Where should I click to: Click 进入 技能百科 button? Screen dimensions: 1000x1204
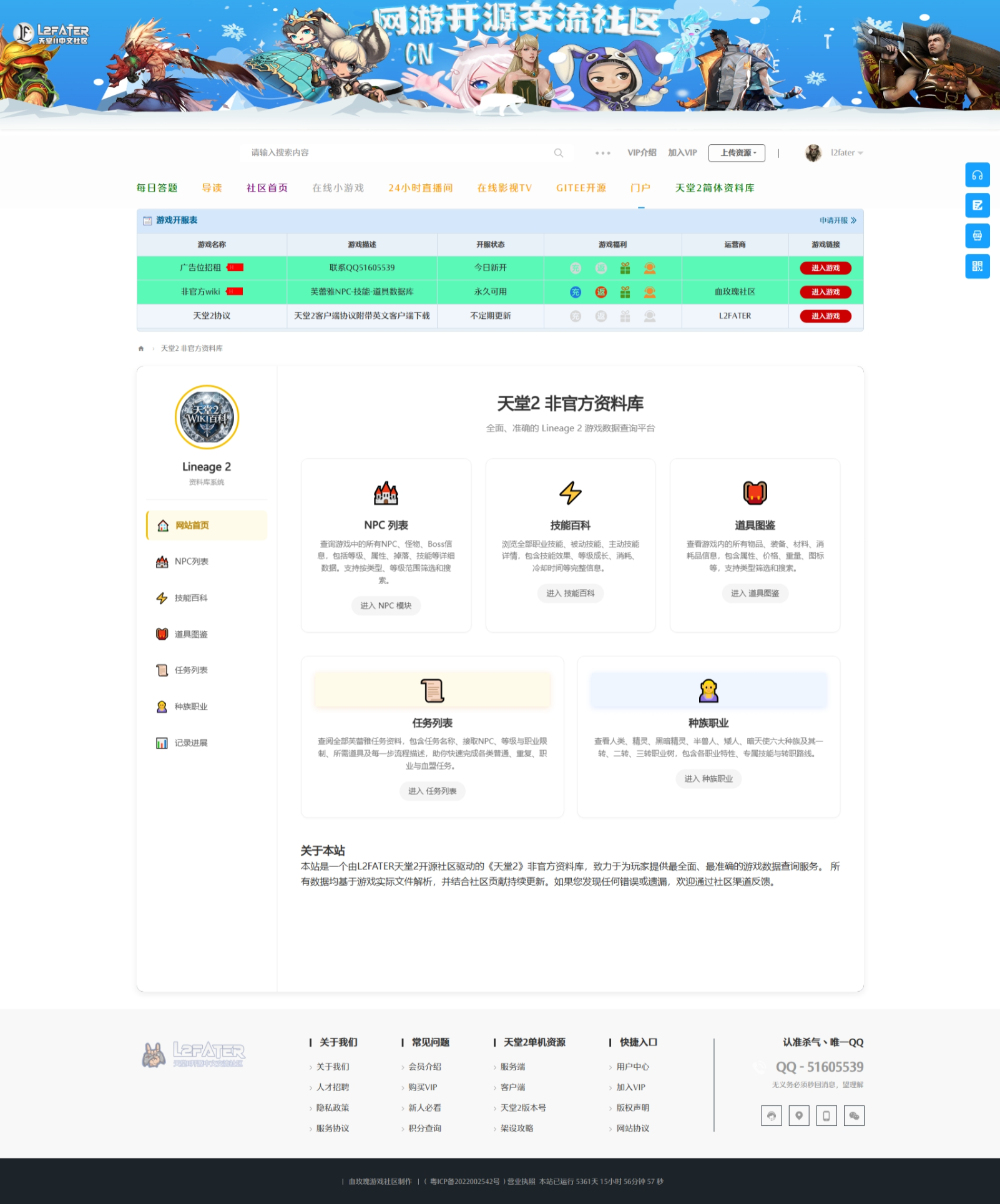(571, 594)
